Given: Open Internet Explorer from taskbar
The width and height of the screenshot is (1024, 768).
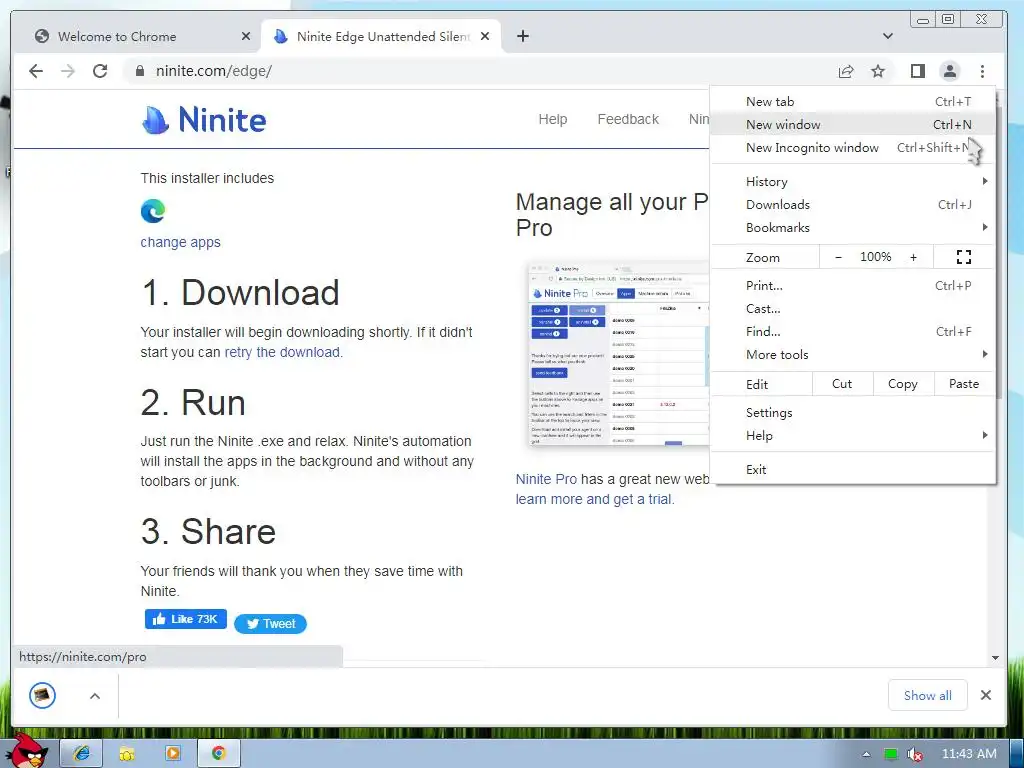Looking at the screenshot, I should pos(82,754).
